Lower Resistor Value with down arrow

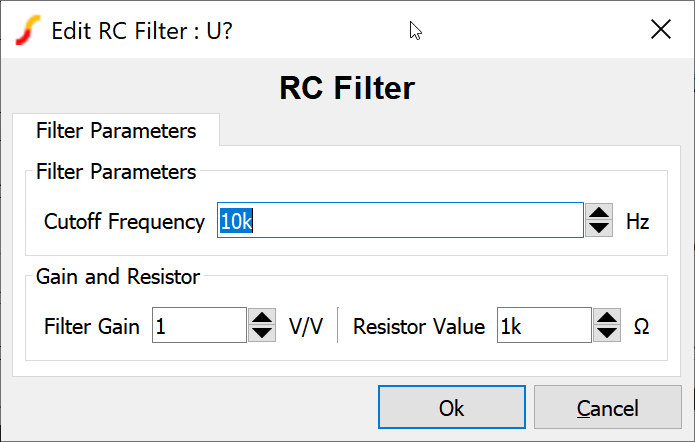click(x=607, y=334)
